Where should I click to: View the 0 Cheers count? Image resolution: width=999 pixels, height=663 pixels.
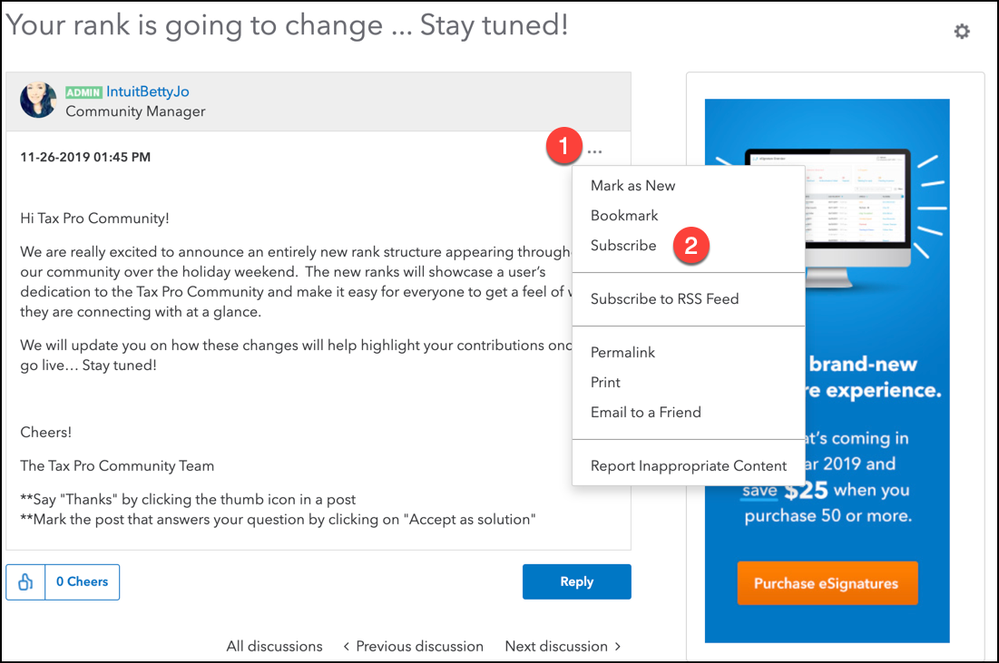(82, 582)
